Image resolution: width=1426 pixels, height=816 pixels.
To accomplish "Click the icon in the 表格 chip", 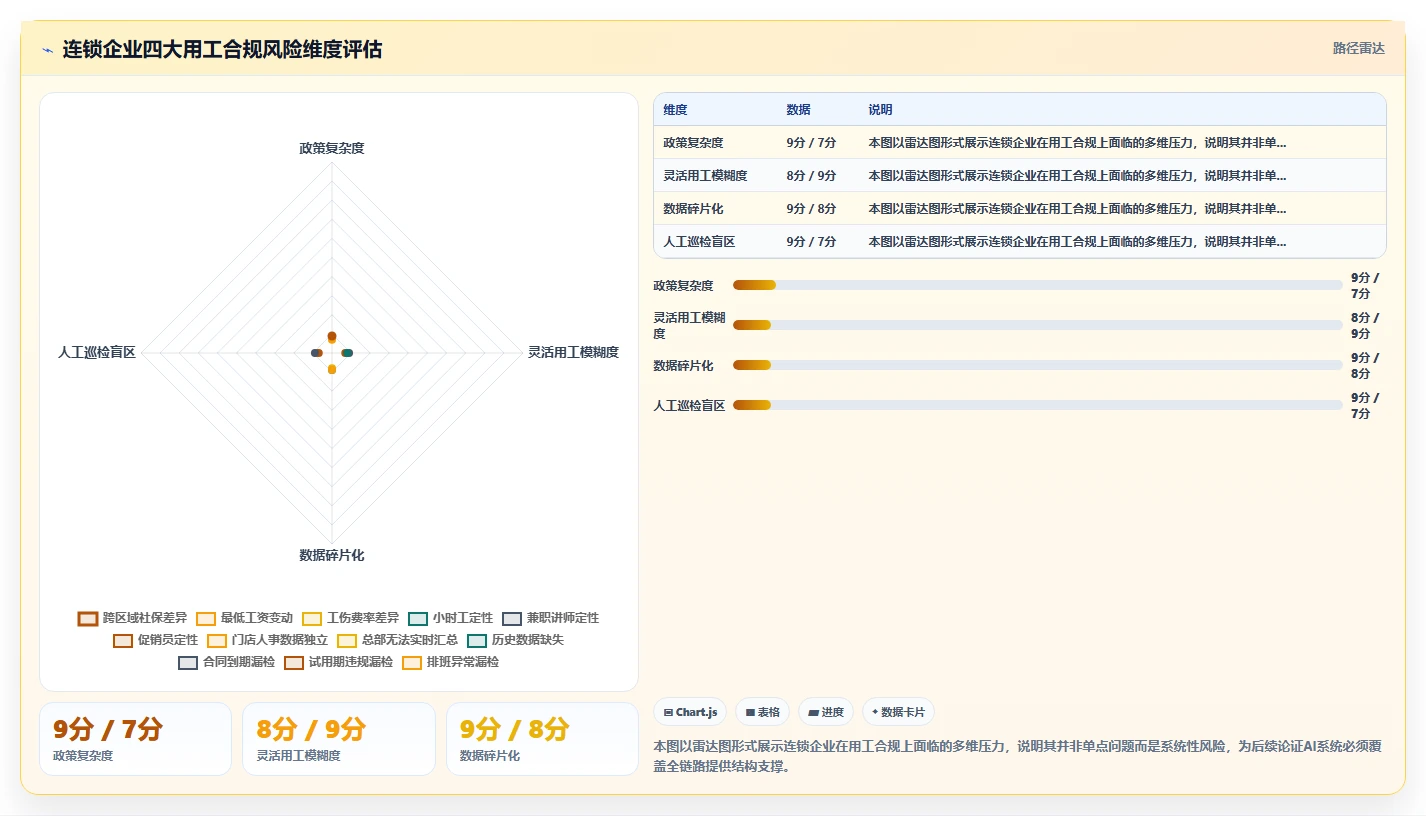I will [x=750, y=713].
